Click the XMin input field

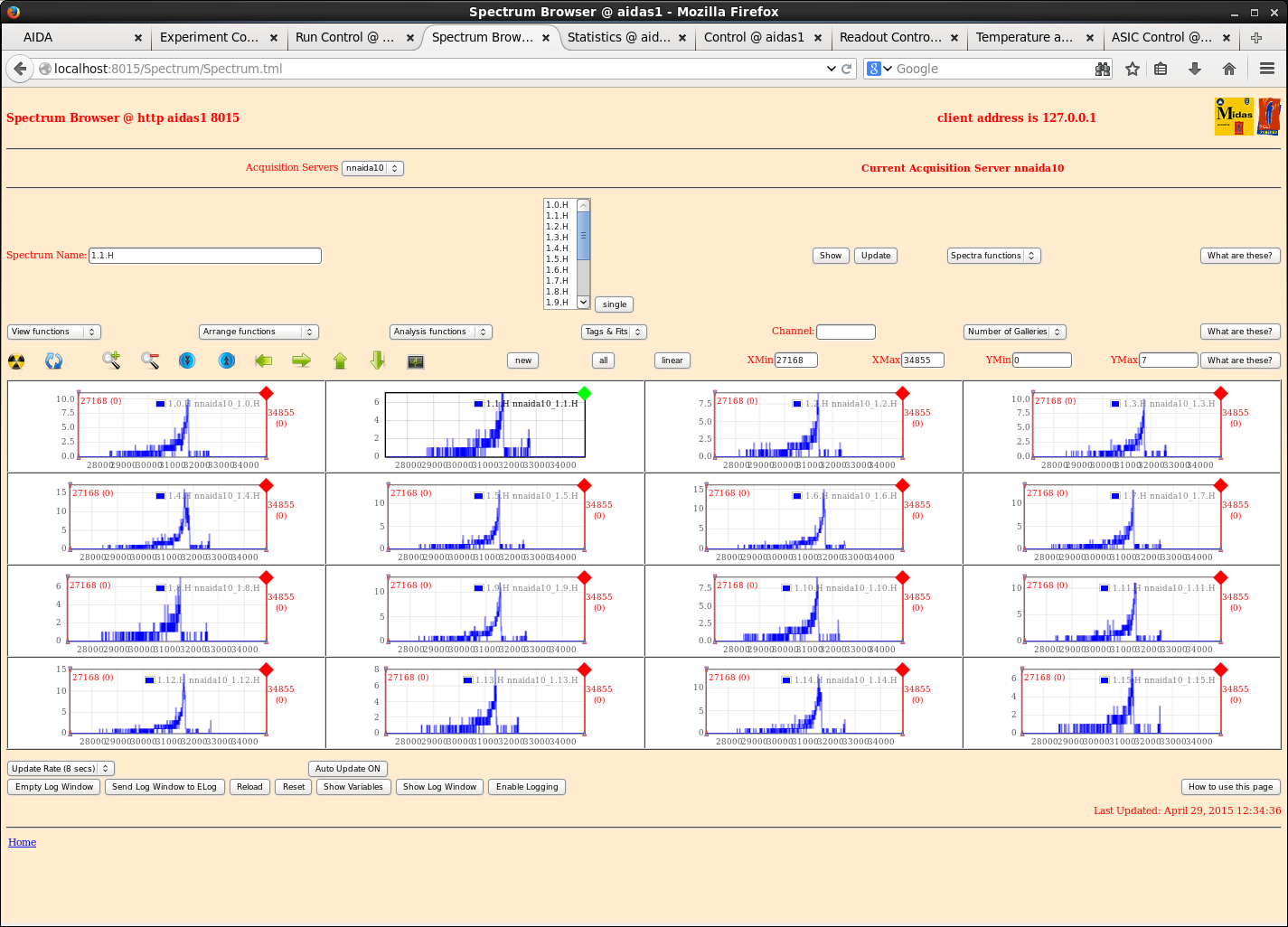796,360
